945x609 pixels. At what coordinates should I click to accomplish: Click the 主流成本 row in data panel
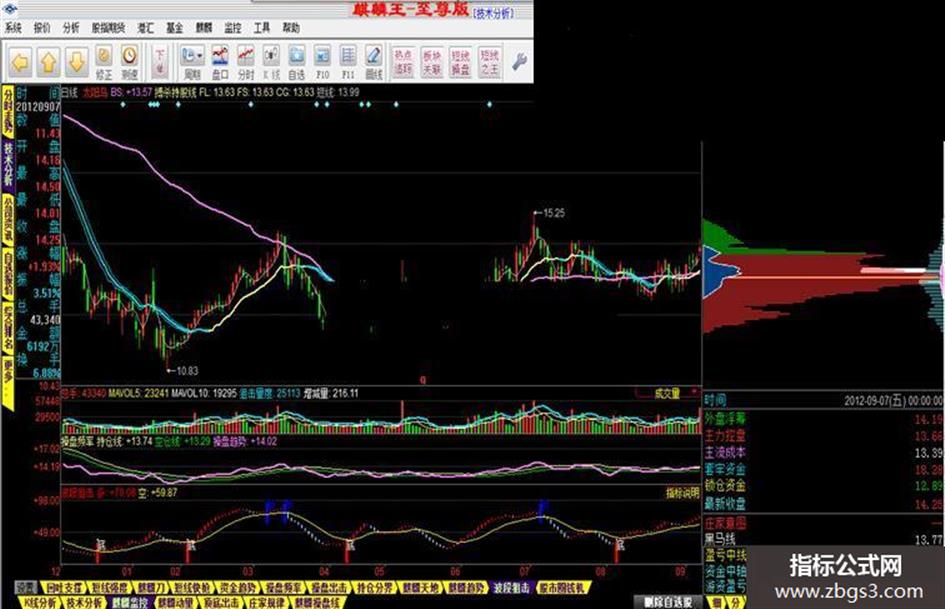click(x=824, y=452)
